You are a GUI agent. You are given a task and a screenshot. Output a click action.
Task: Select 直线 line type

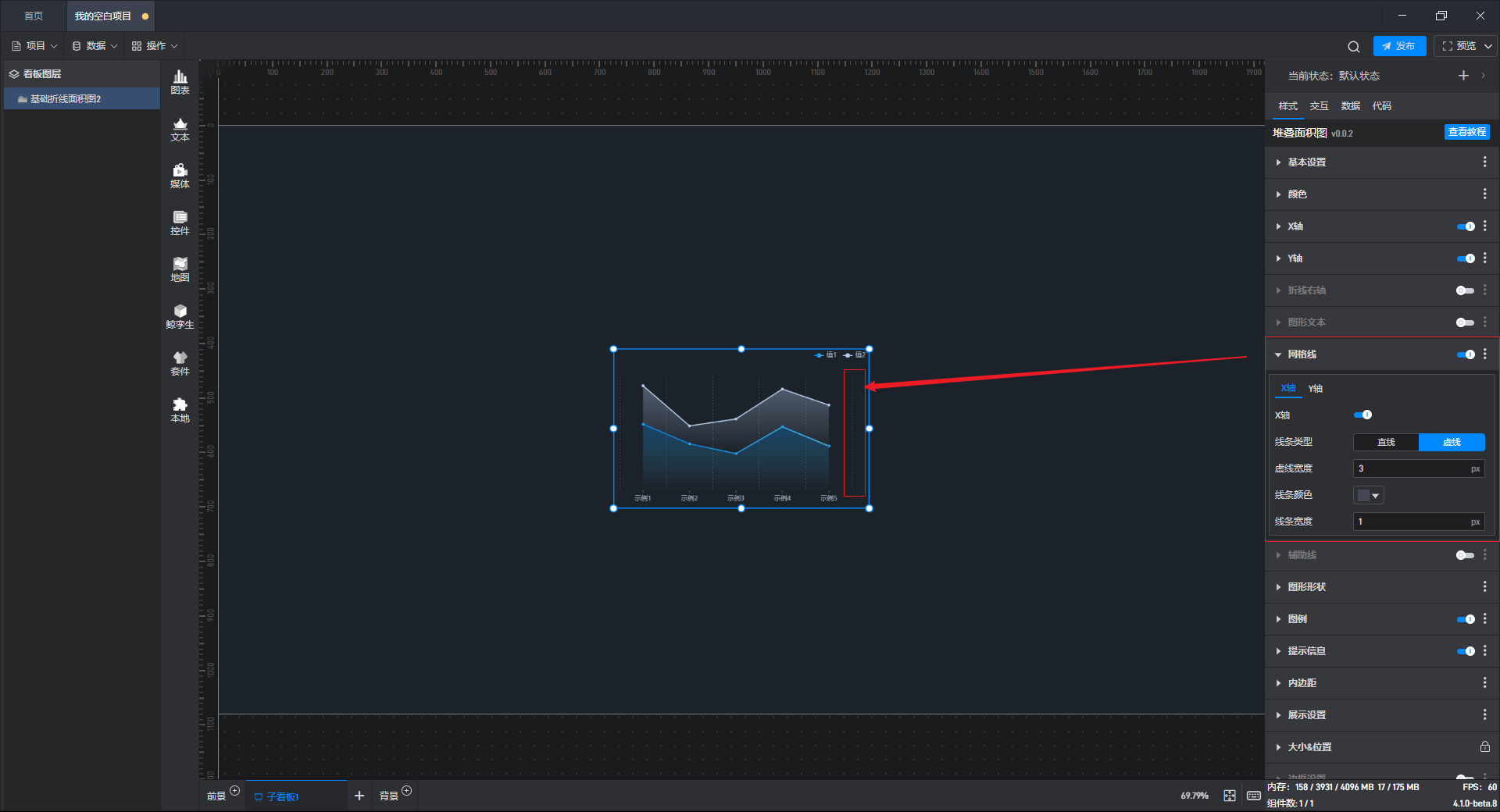click(x=1386, y=442)
